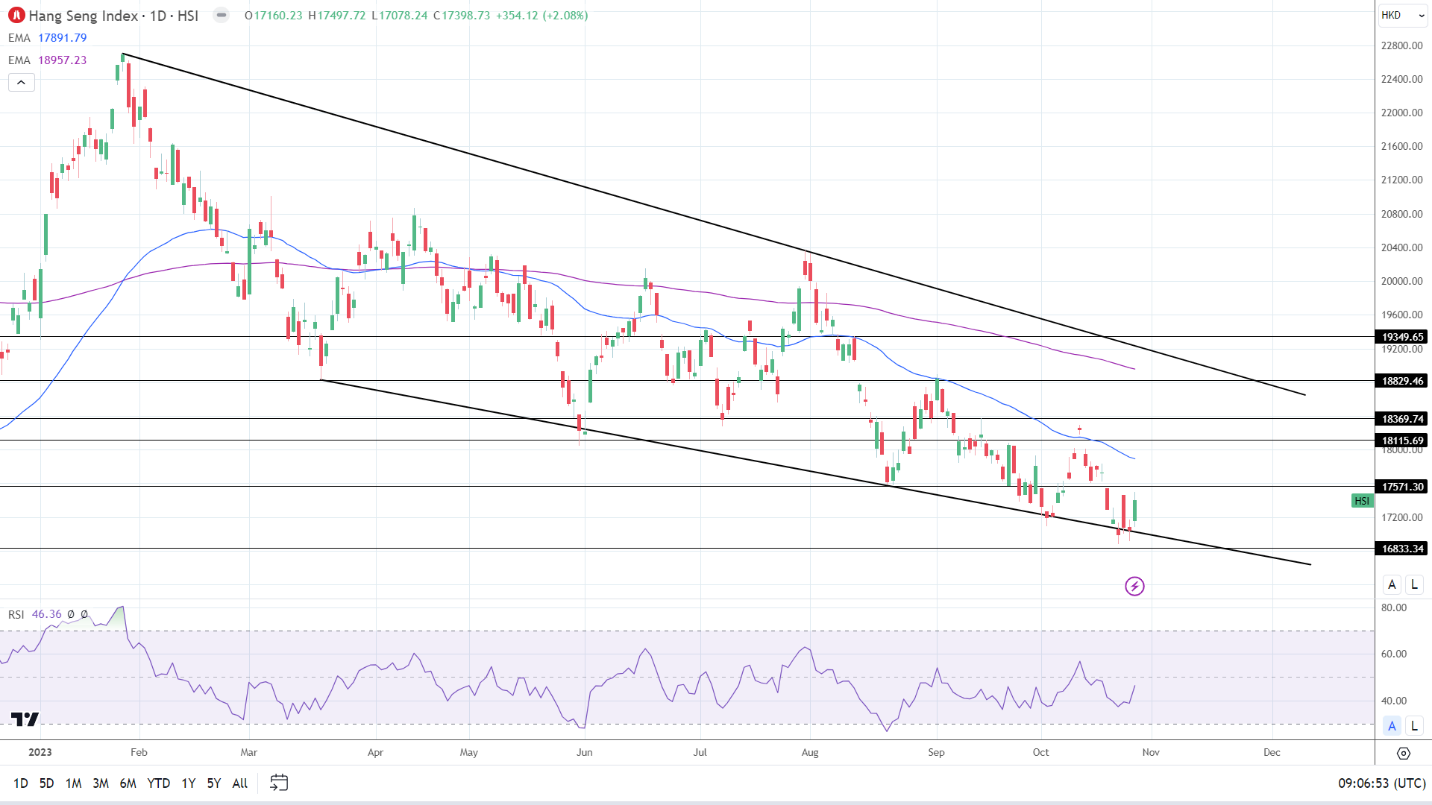
Task: Click the green HSI price label on axis
Action: (1362, 500)
